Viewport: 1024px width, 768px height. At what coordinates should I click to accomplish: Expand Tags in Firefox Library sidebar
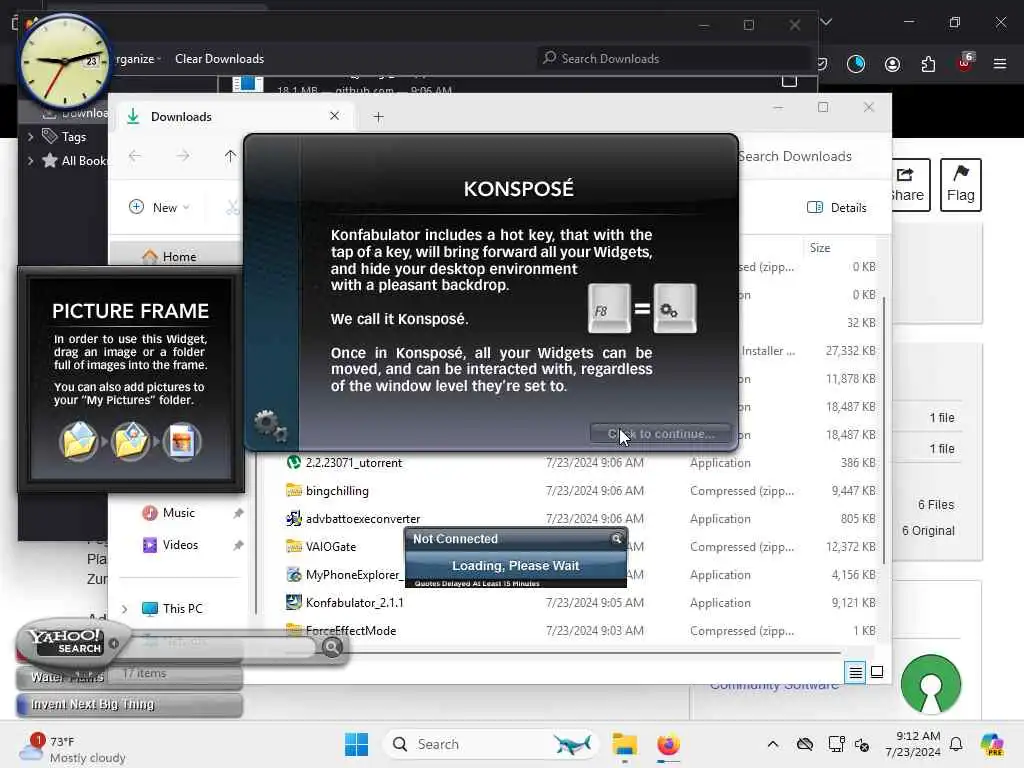(30, 137)
